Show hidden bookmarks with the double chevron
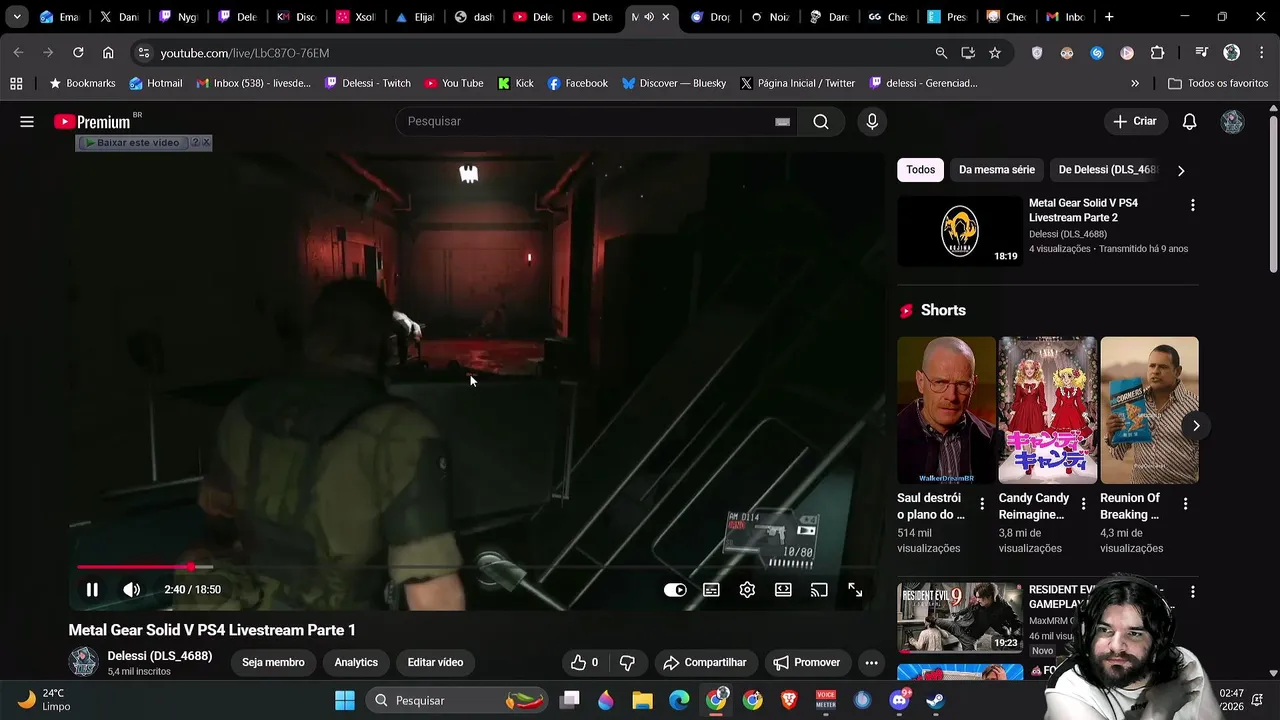The width and height of the screenshot is (1280, 720). 1135,83
